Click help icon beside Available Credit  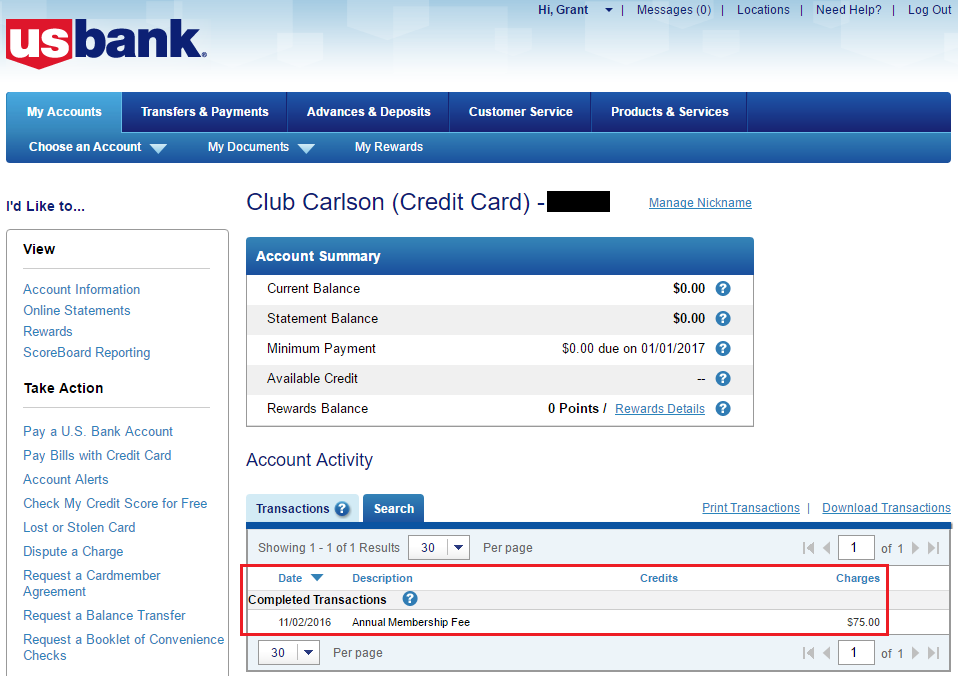(723, 378)
